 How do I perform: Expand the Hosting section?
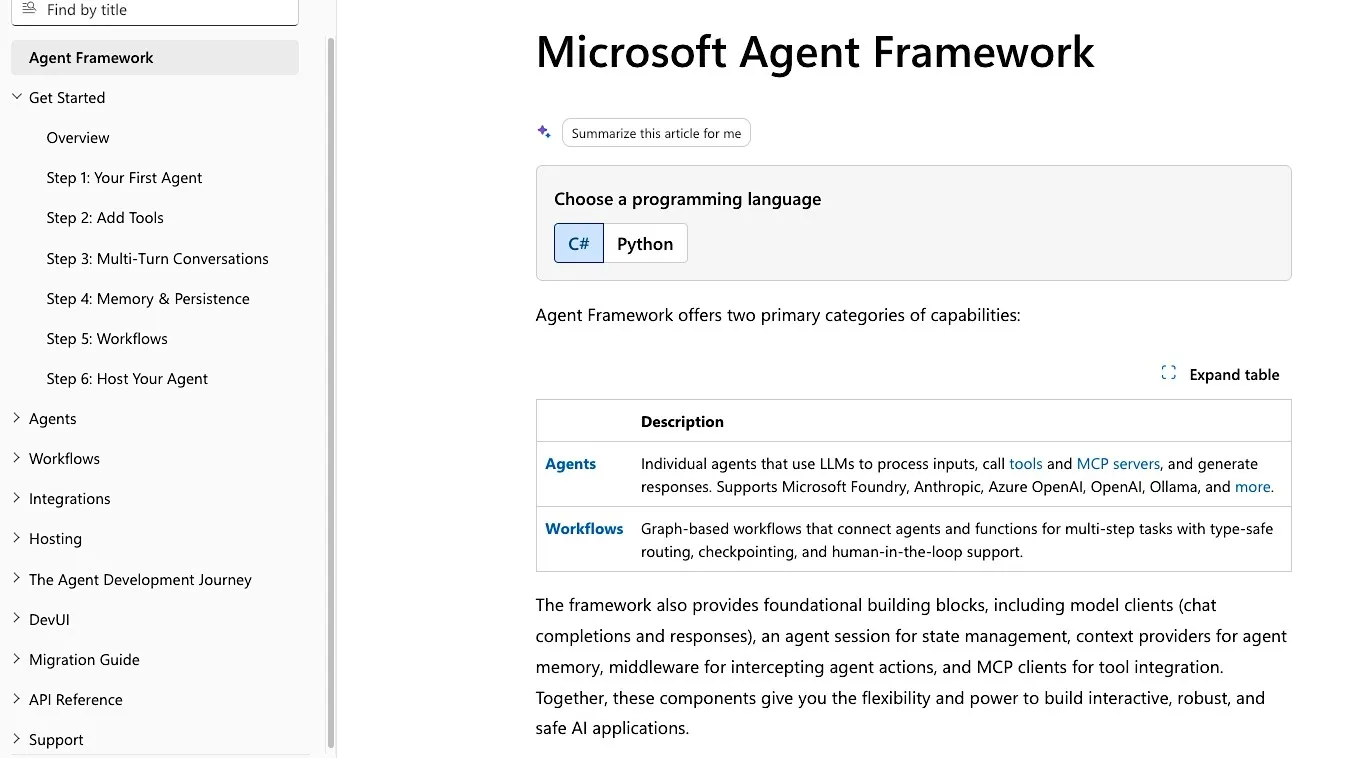coord(17,538)
